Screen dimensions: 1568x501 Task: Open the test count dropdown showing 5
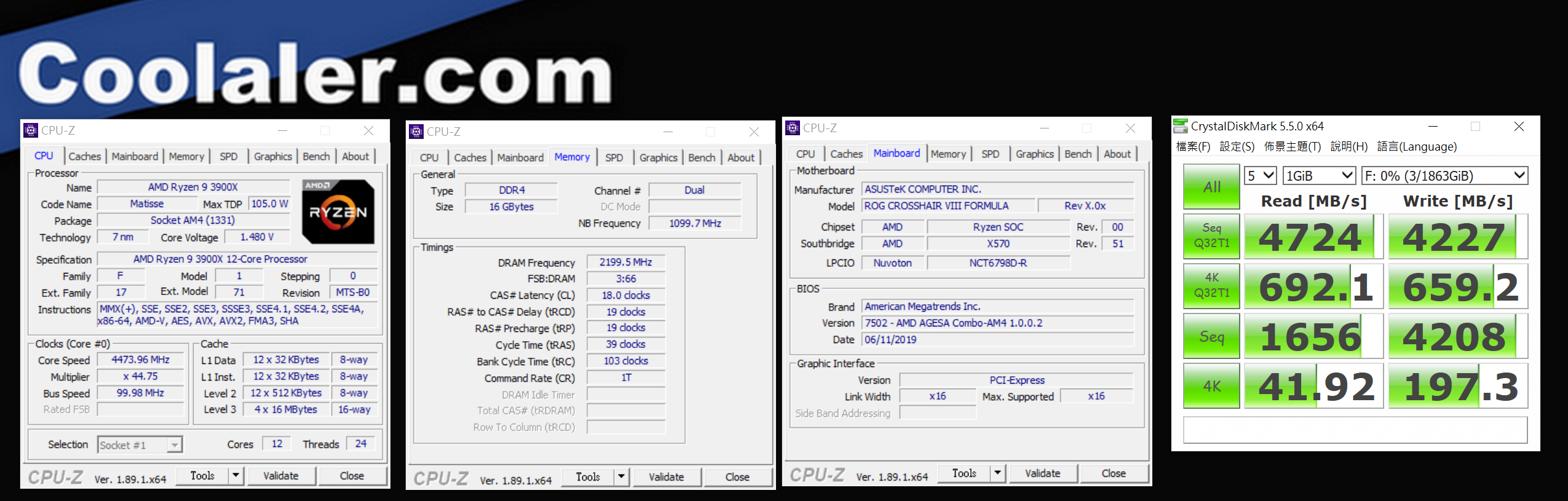coord(1261,176)
